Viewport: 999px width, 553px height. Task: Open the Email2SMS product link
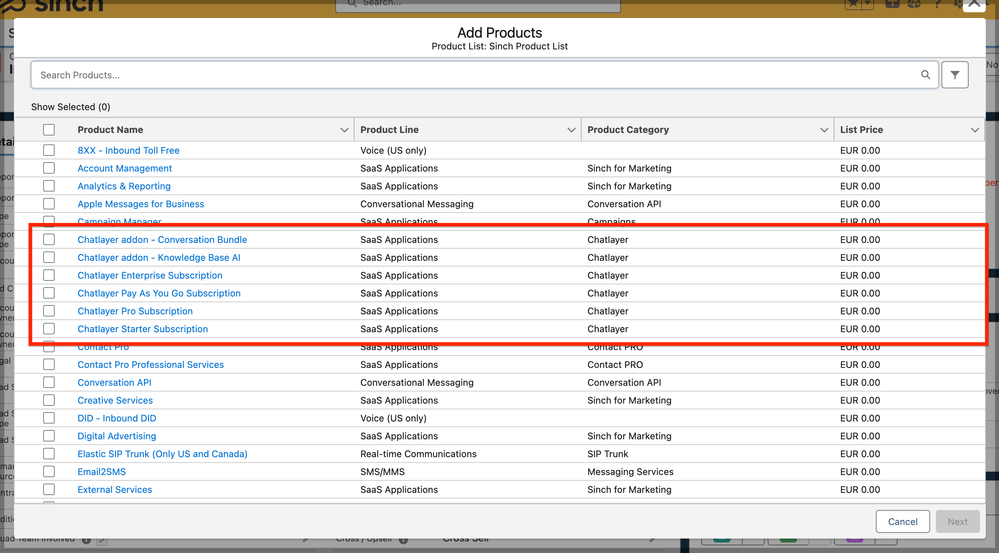(x=102, y=471)
